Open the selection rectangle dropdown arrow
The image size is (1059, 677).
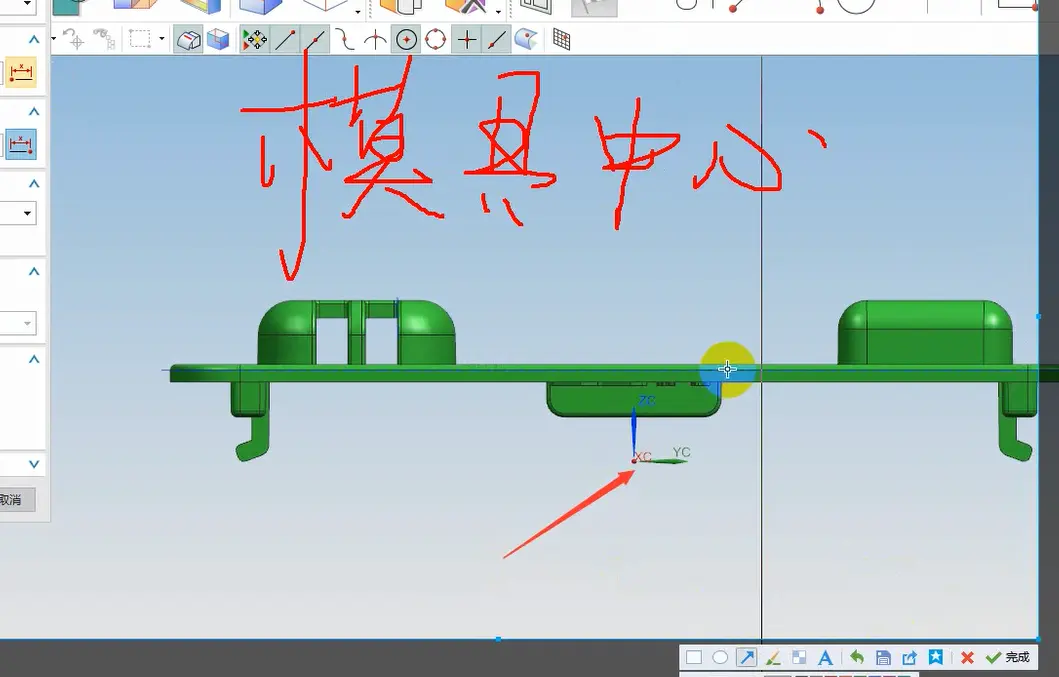(162, 40)
